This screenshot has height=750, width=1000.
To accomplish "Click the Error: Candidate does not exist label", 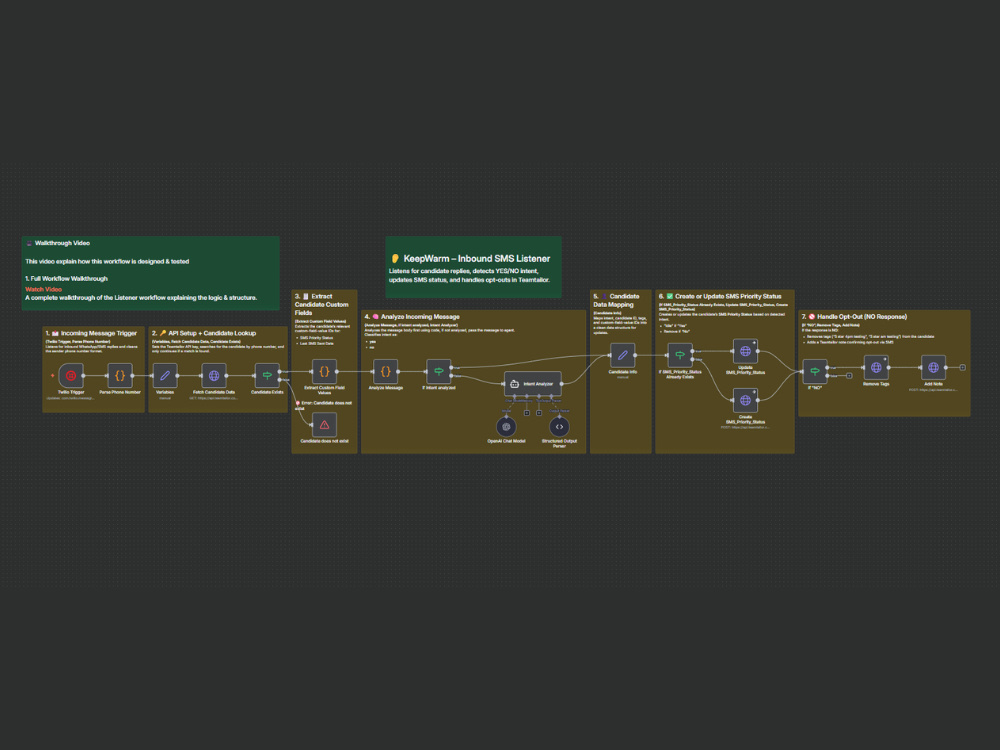I will [323, 405].
